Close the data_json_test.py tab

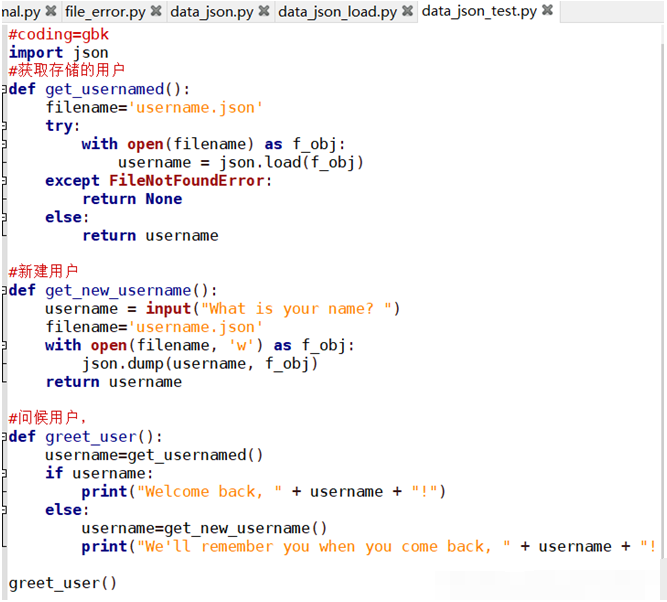click(x=547, y=10)
